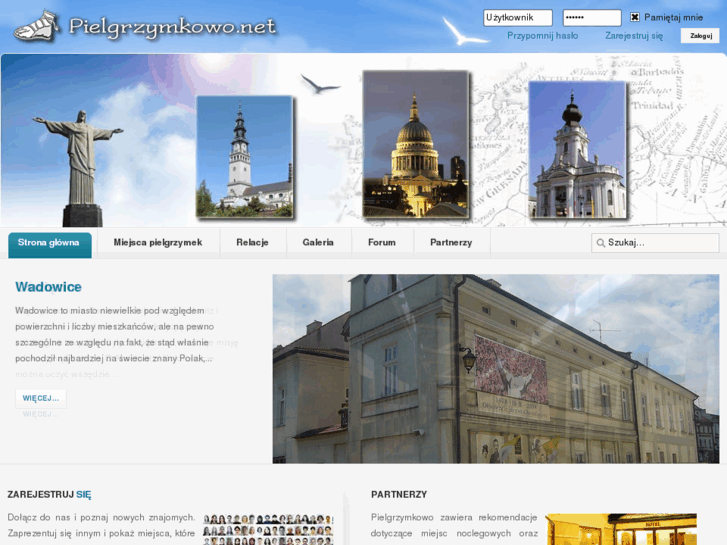Toggle the Pamiętaj mnie checkbox
The width and height of the screenshot is (727, 545).
pyautogui.click(x=635, y=18)
